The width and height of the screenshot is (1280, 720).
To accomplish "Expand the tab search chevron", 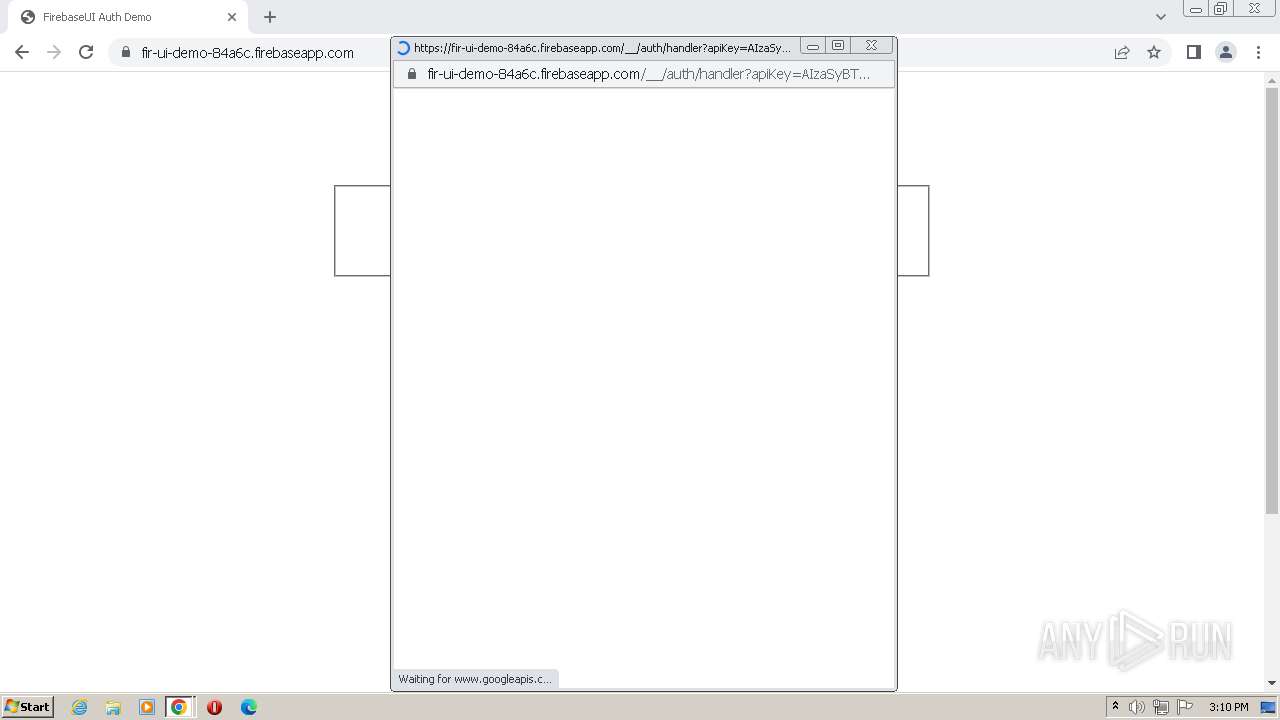I will [x=1161, y=17].
